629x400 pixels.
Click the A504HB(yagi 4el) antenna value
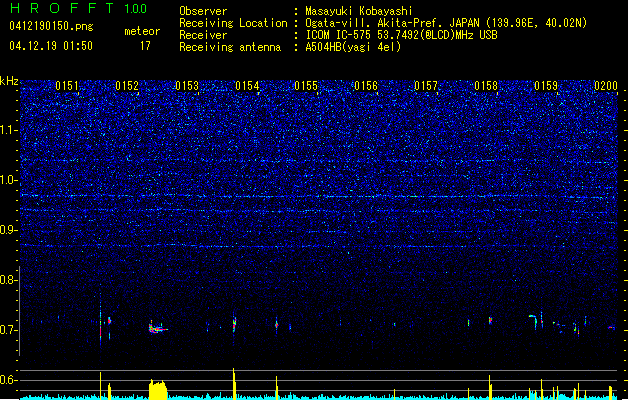point(353,47)
